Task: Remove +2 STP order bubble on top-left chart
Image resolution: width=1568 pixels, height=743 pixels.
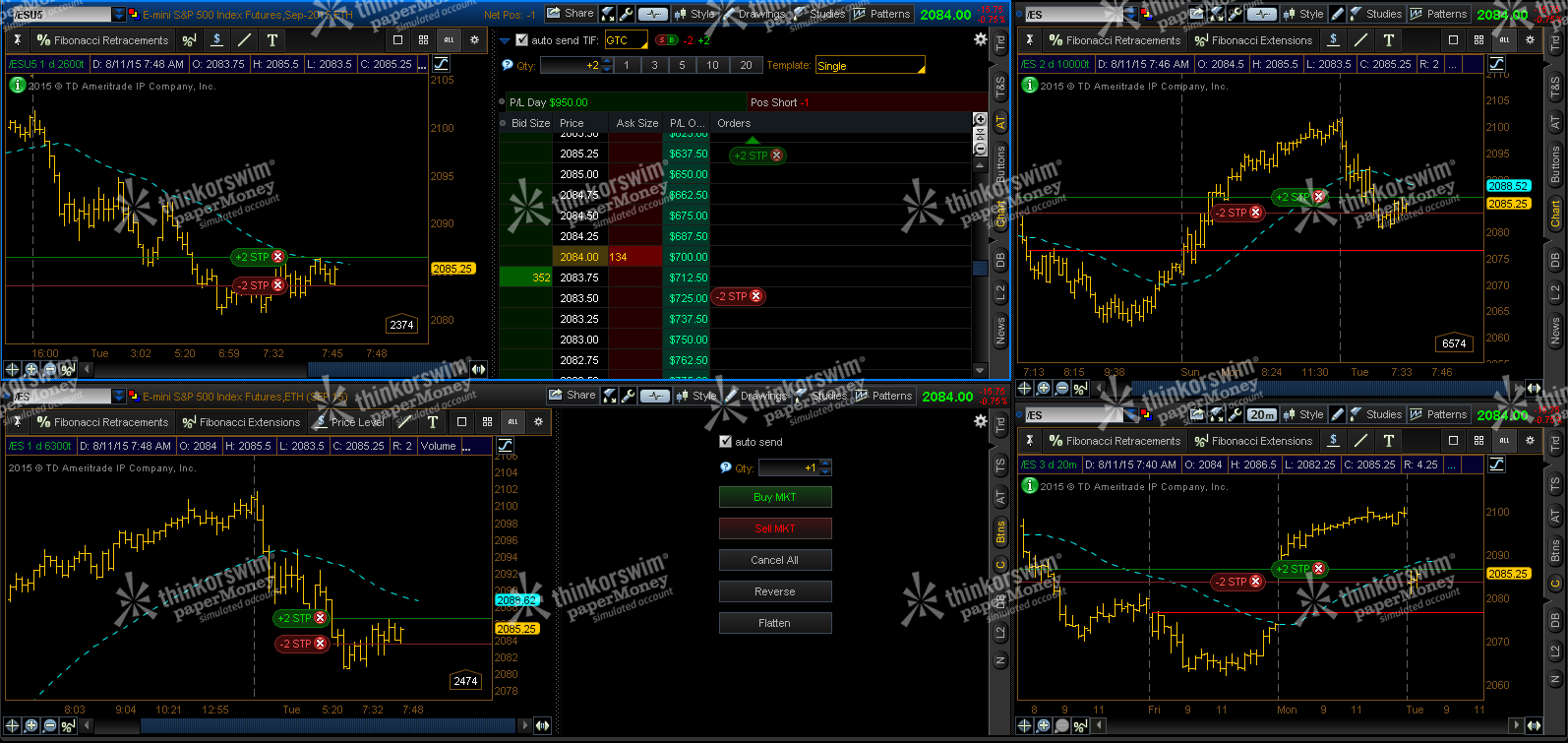Action: [x=278, y=257]
